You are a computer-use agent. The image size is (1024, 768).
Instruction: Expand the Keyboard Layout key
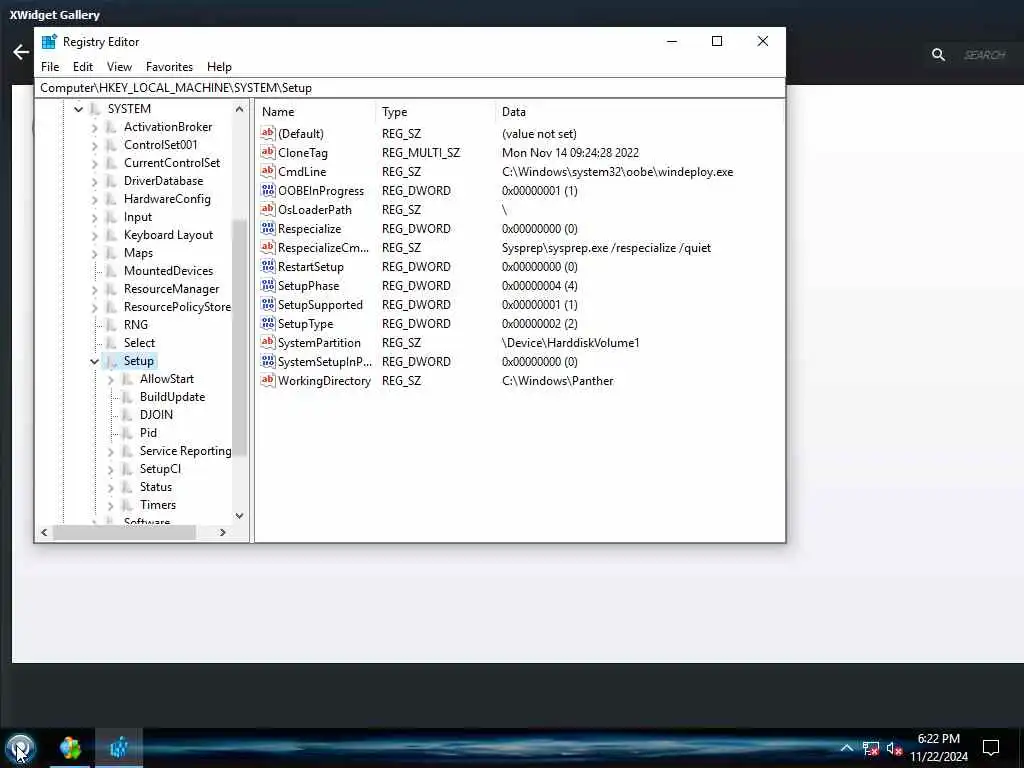pos(95,235)
